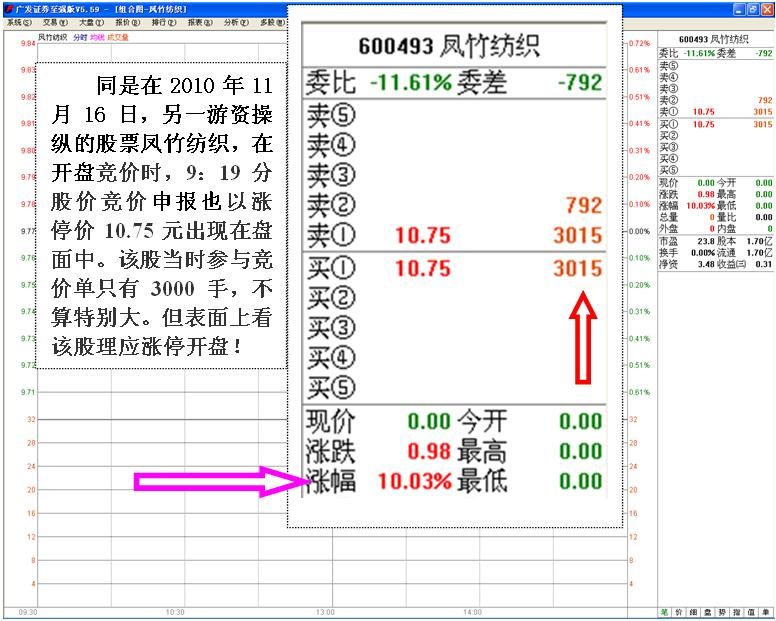The height and width of the screenshot is (621, 776).
Task: Click the window title 组合图-凤竹纺织
Action: coord(150,9)
